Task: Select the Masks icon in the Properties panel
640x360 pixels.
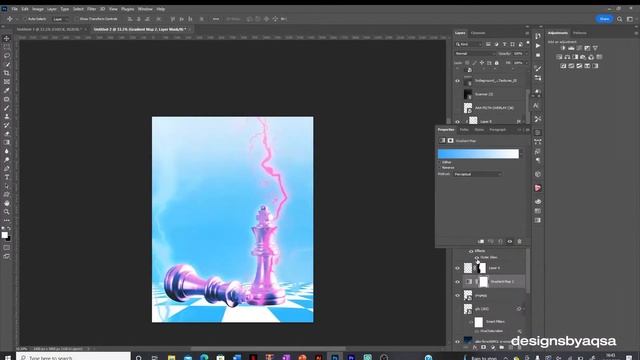Action: [450, 140]
